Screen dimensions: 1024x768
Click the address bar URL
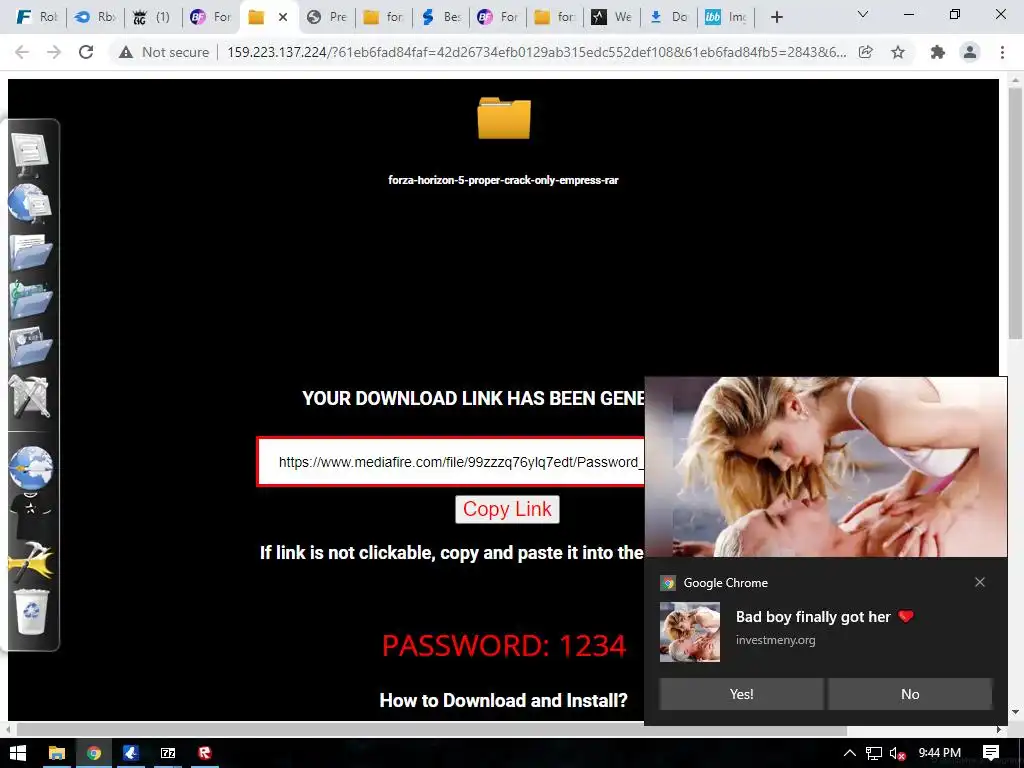536,52
